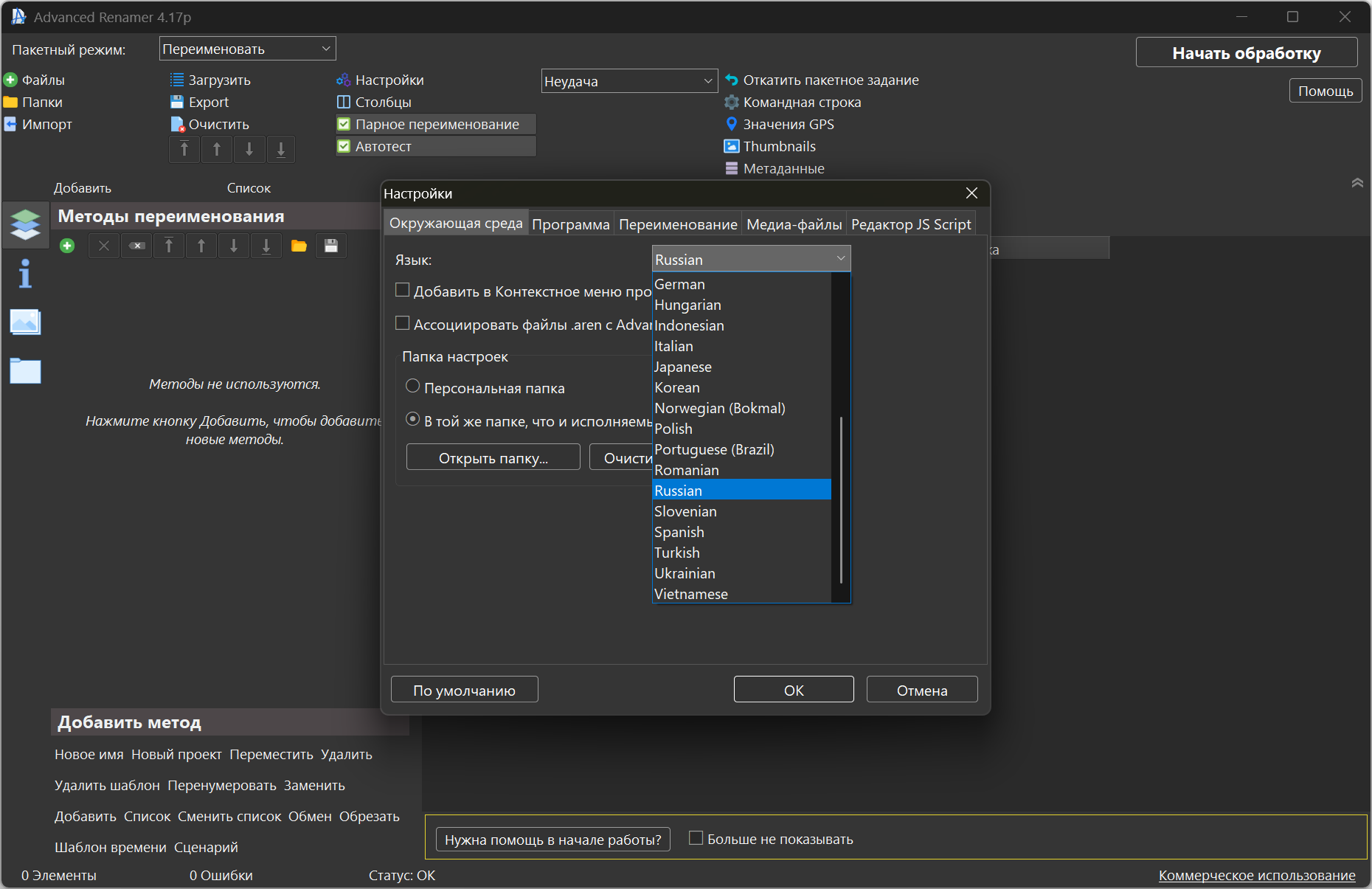Open the rename methods layers icon in sidebar
This screenshot has height=889, width=1372.
point(25,224)
